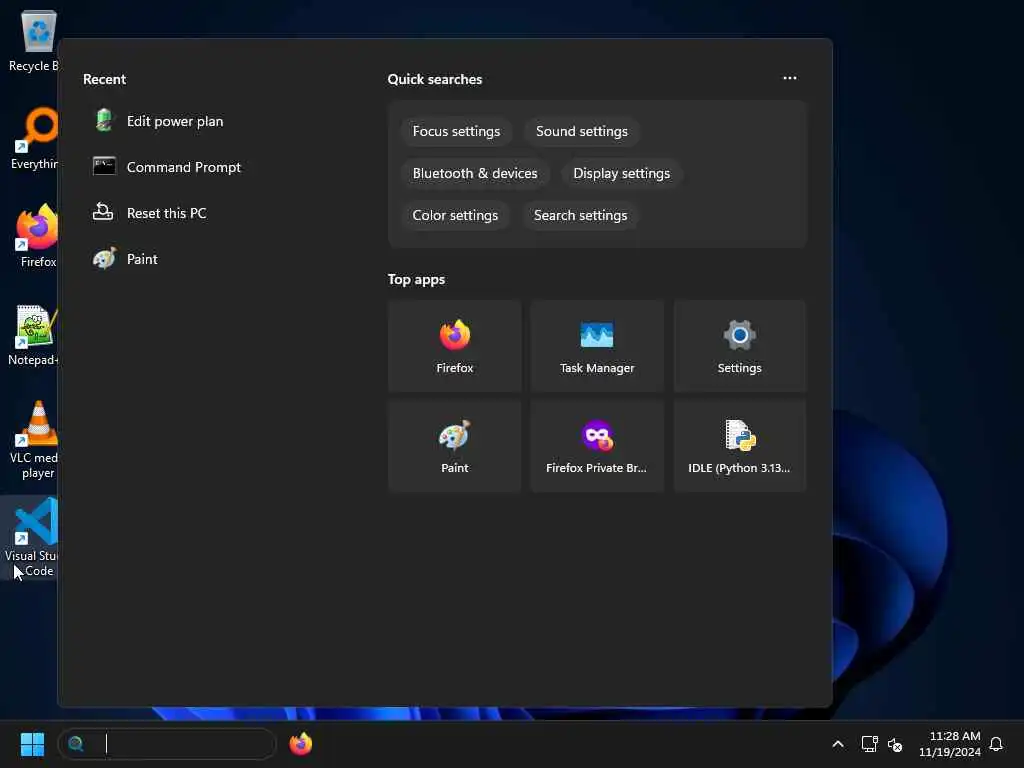
Task: Select Notepad++ desktop shortcut
Action: click(34, 335)
